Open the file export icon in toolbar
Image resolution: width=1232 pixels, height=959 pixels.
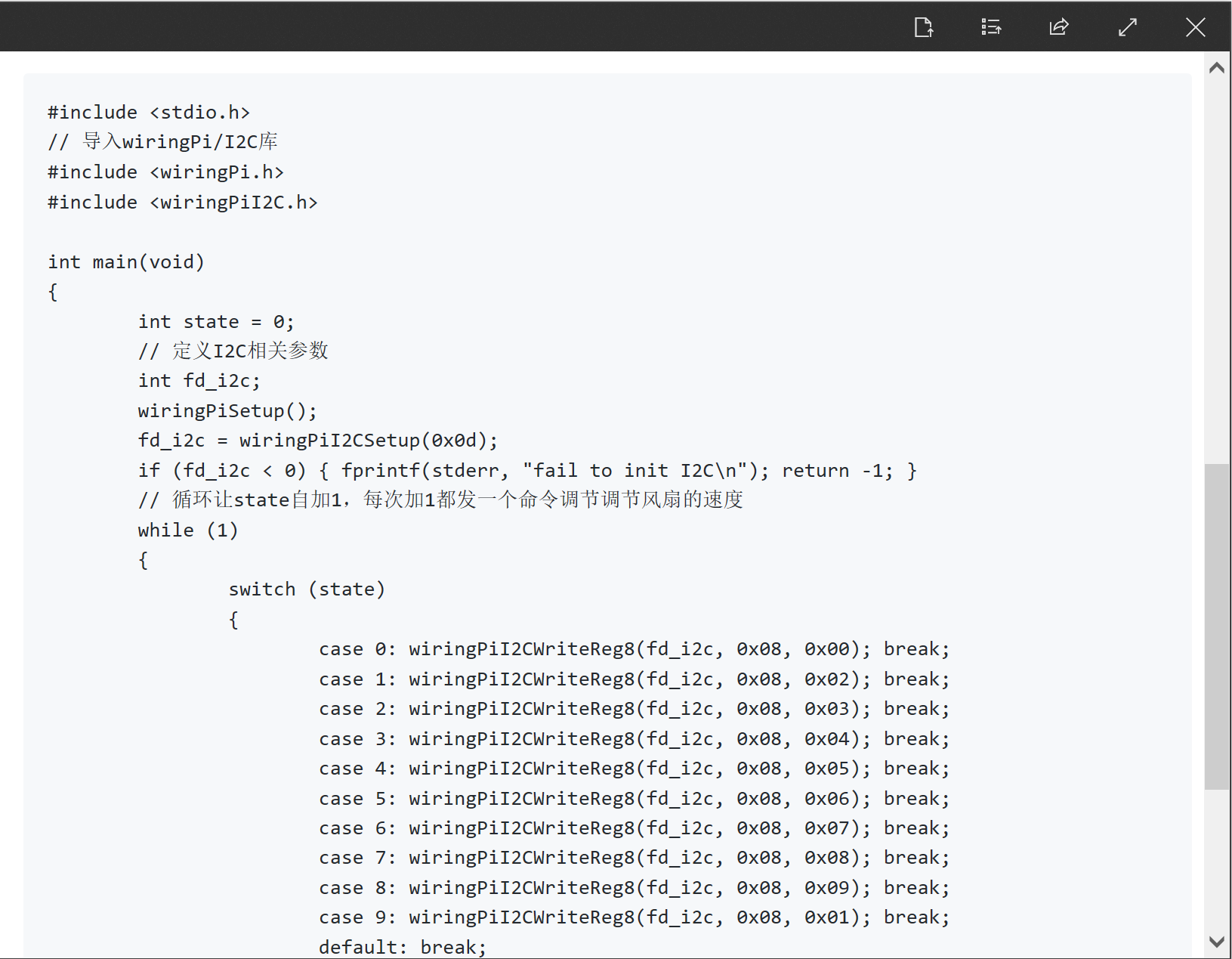tap(923, 26)
